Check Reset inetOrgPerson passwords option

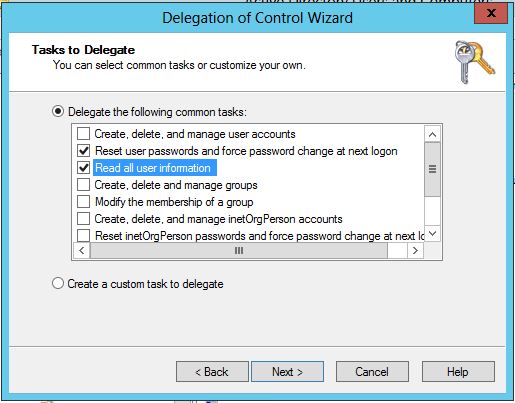(x=83, y=235)
